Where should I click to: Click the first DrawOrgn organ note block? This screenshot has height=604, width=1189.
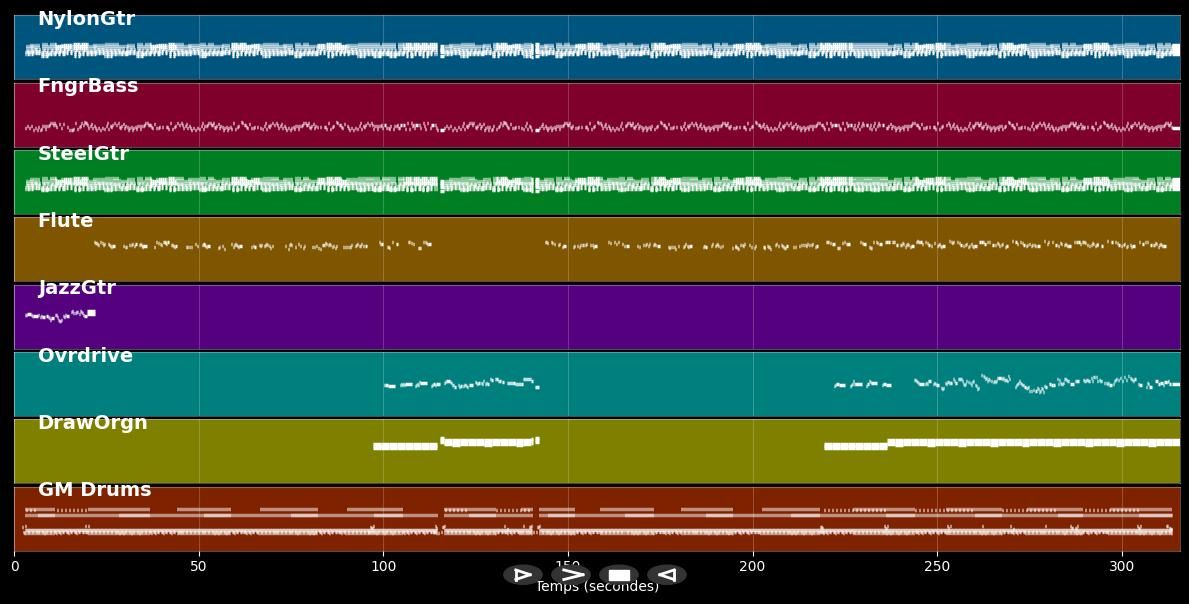tap(405, 446)
